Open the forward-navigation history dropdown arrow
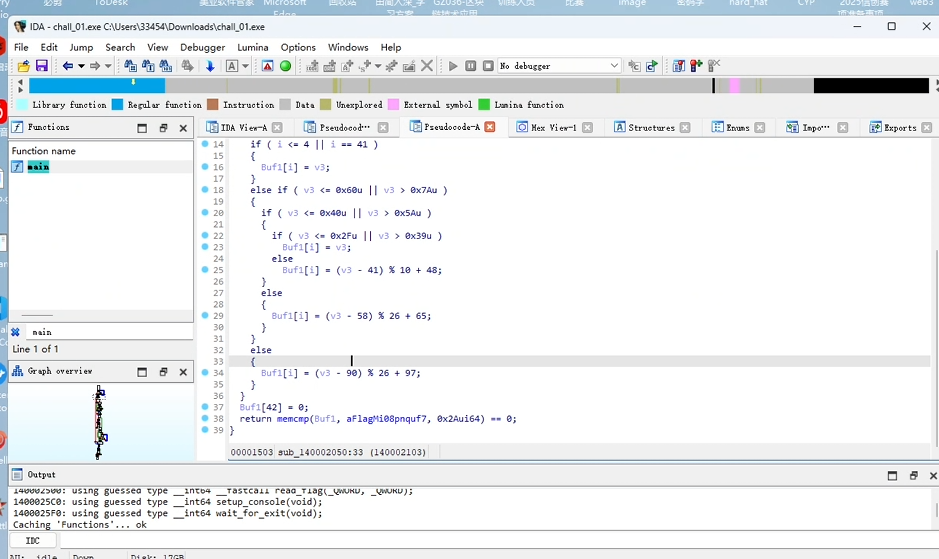Image resolution: width=939 pixels, height=559 pixels. (108, 66)
